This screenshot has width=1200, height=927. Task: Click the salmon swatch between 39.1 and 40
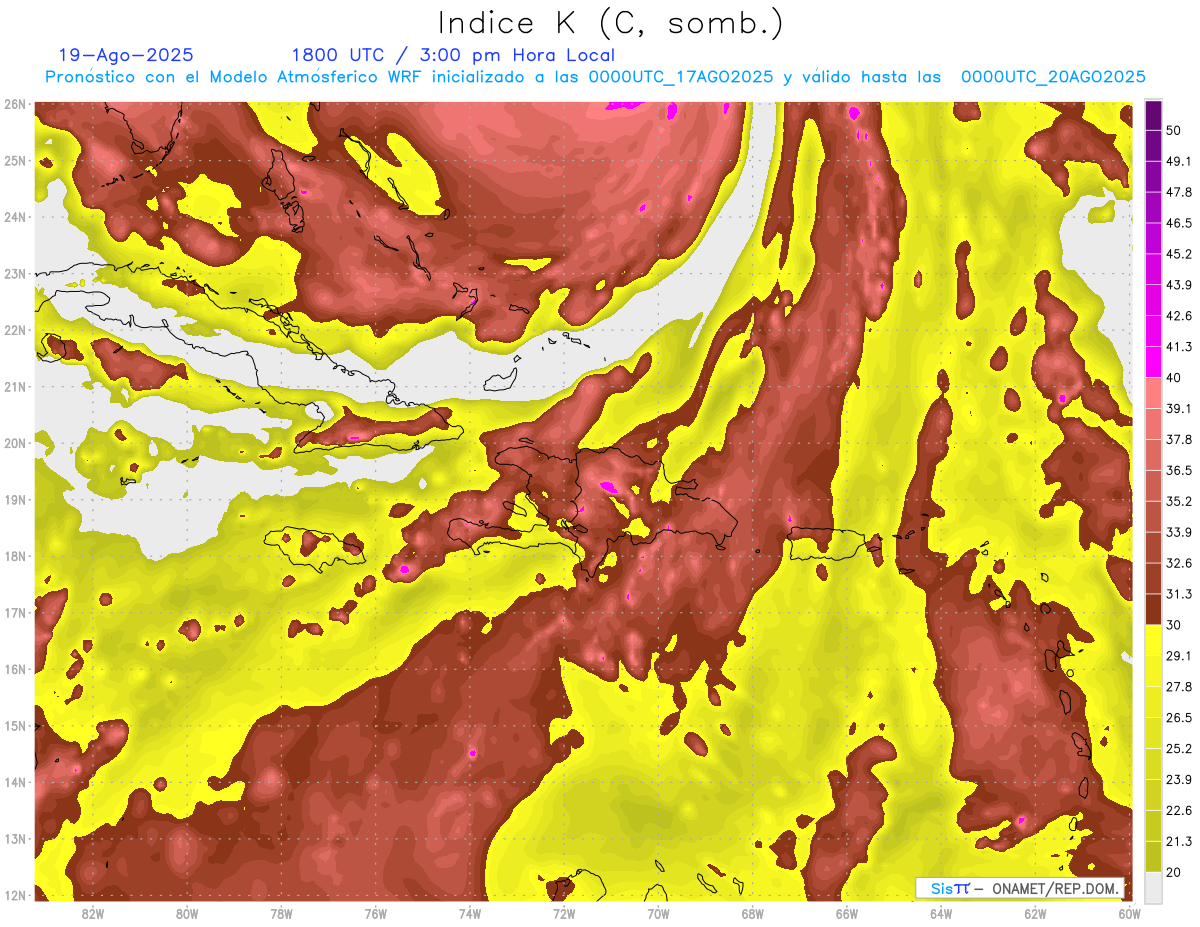click(x=1153, y=393)
